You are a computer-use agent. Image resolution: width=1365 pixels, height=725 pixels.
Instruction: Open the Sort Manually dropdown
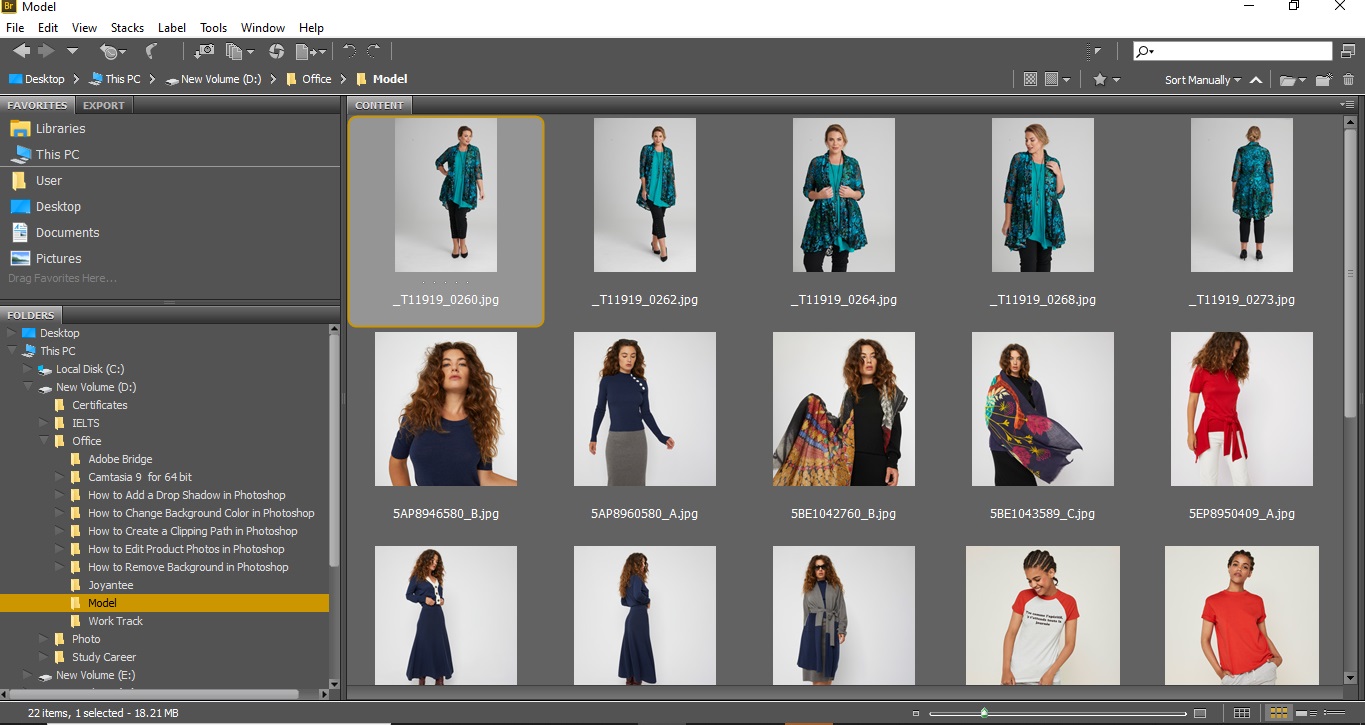click(x=1202, y=80)
